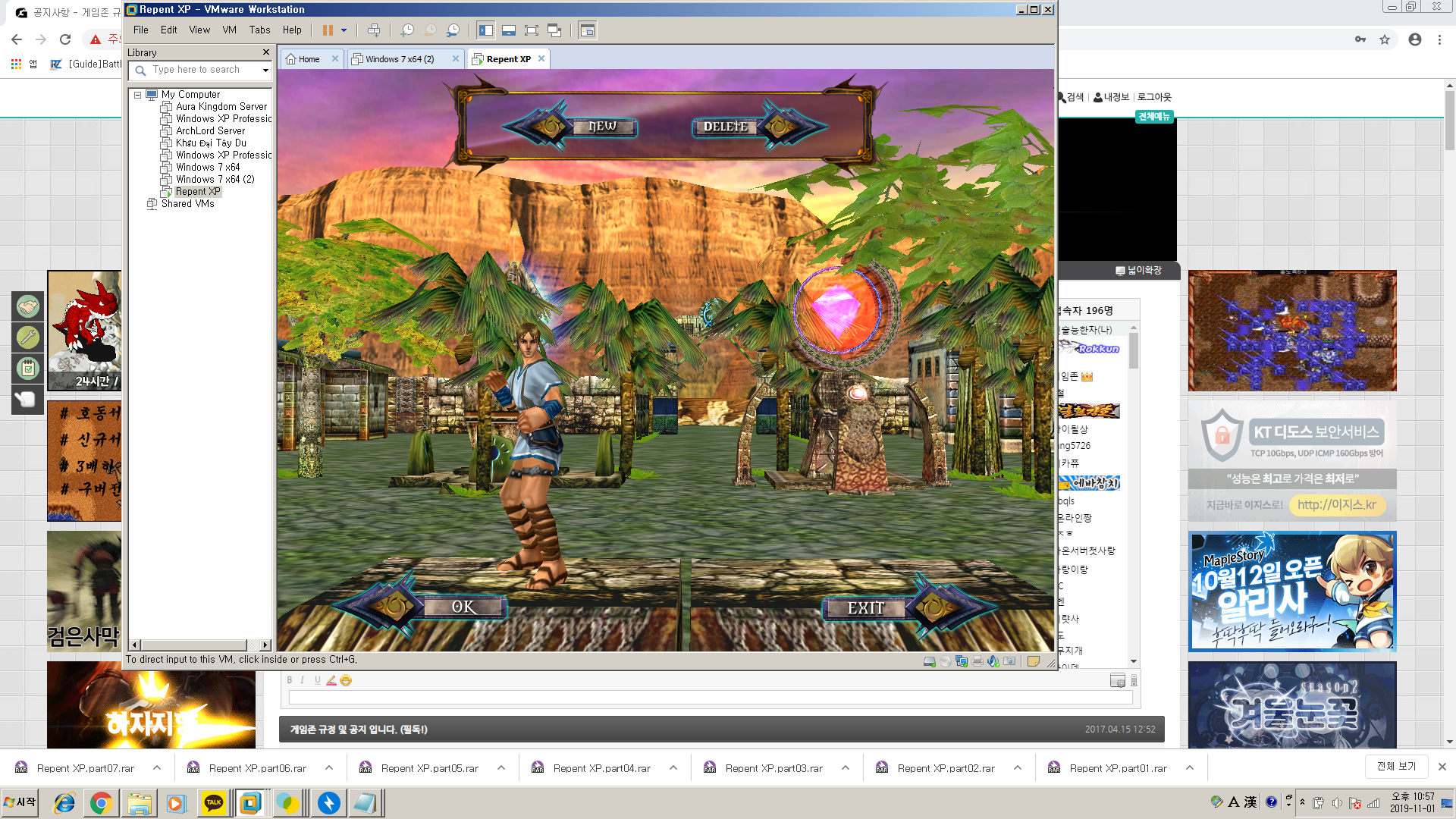Open the power options dropdown arrow

pos(344,30)
